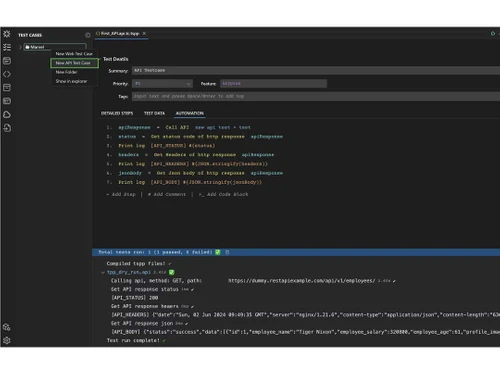Image resolution: width=500 pixels, height=375 pixels.
Task: Click the gear-shaped app logo in the sidebar
Action: click(7, 34)
